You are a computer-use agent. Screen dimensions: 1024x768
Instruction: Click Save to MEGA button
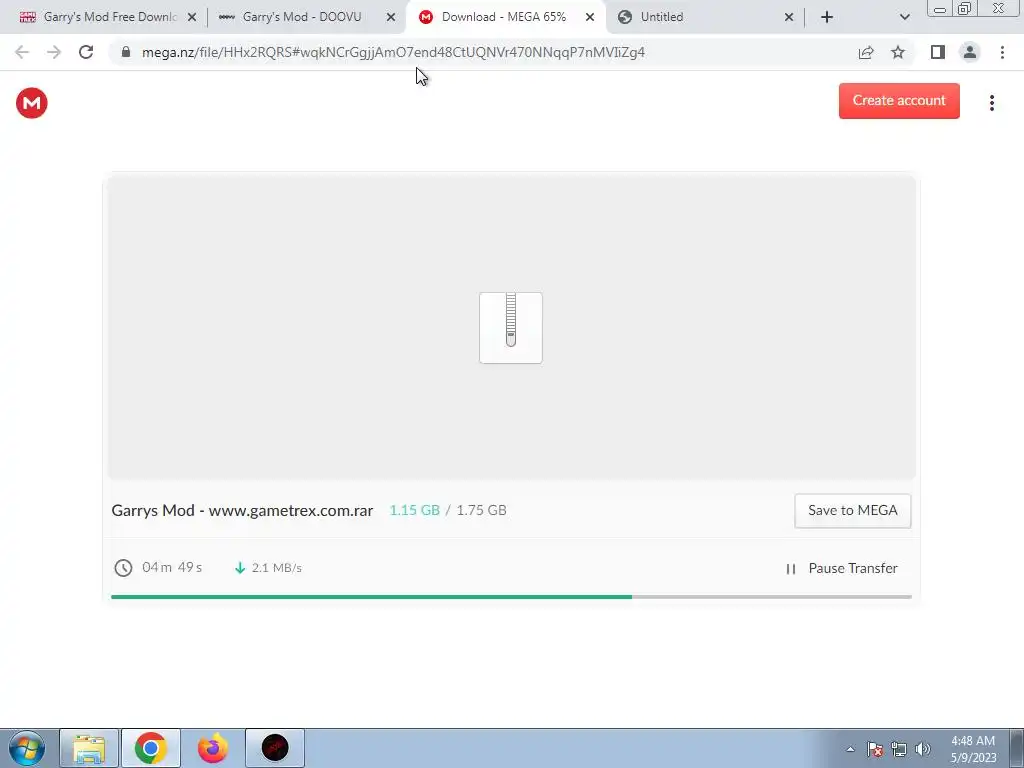coord(852,511)
